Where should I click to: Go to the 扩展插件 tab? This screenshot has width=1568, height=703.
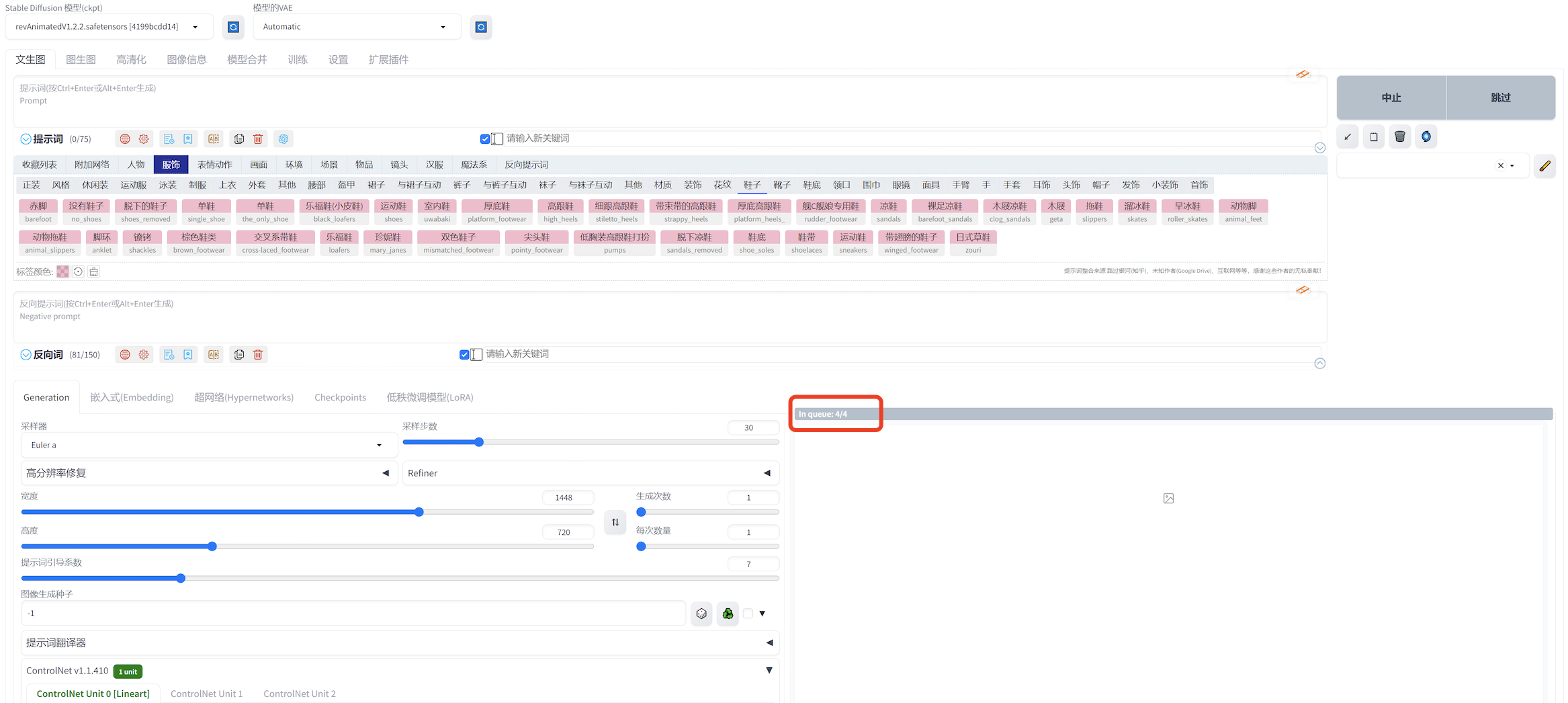388,59
